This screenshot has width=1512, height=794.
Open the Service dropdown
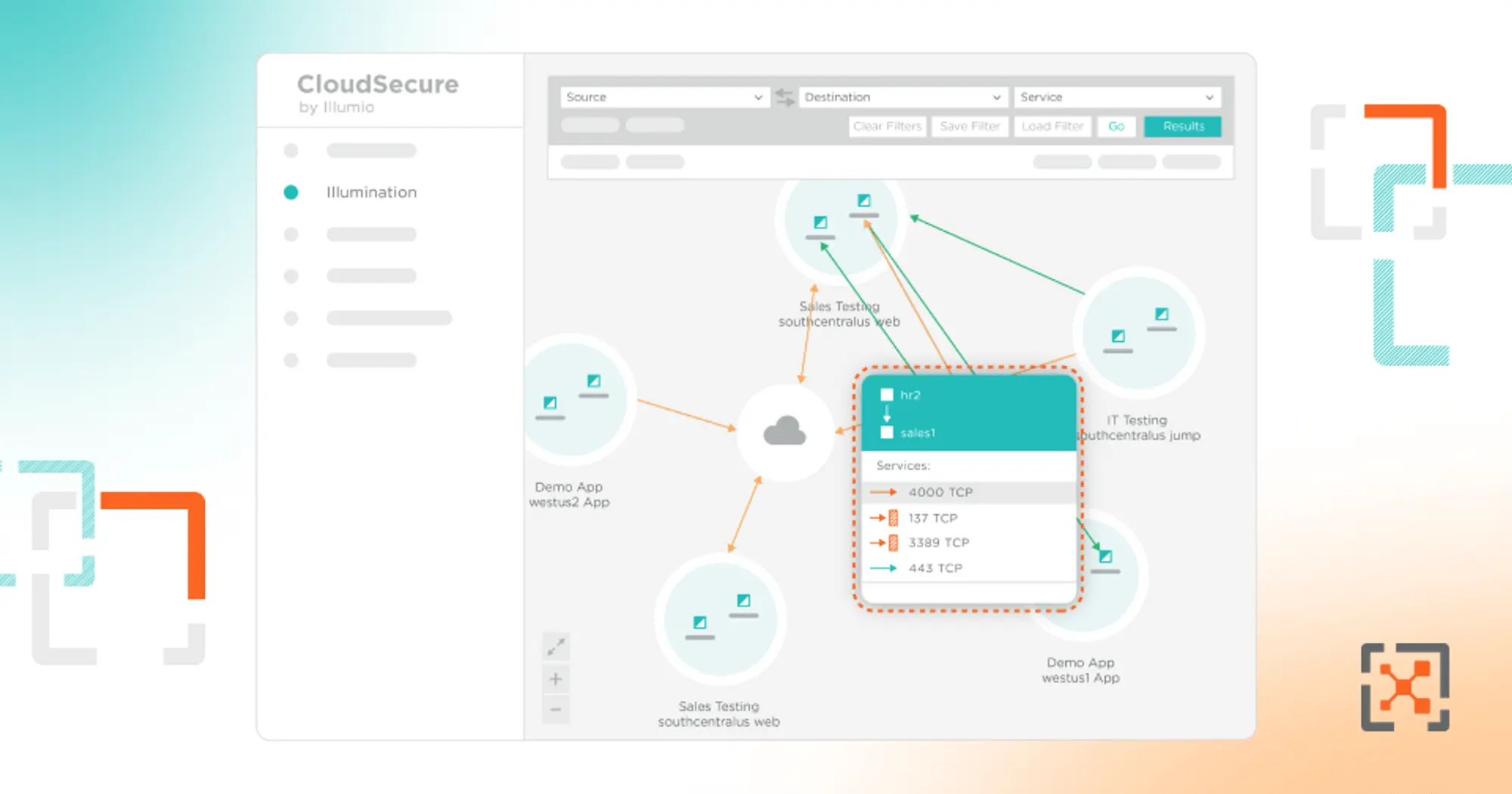[x=1117, y=97]
